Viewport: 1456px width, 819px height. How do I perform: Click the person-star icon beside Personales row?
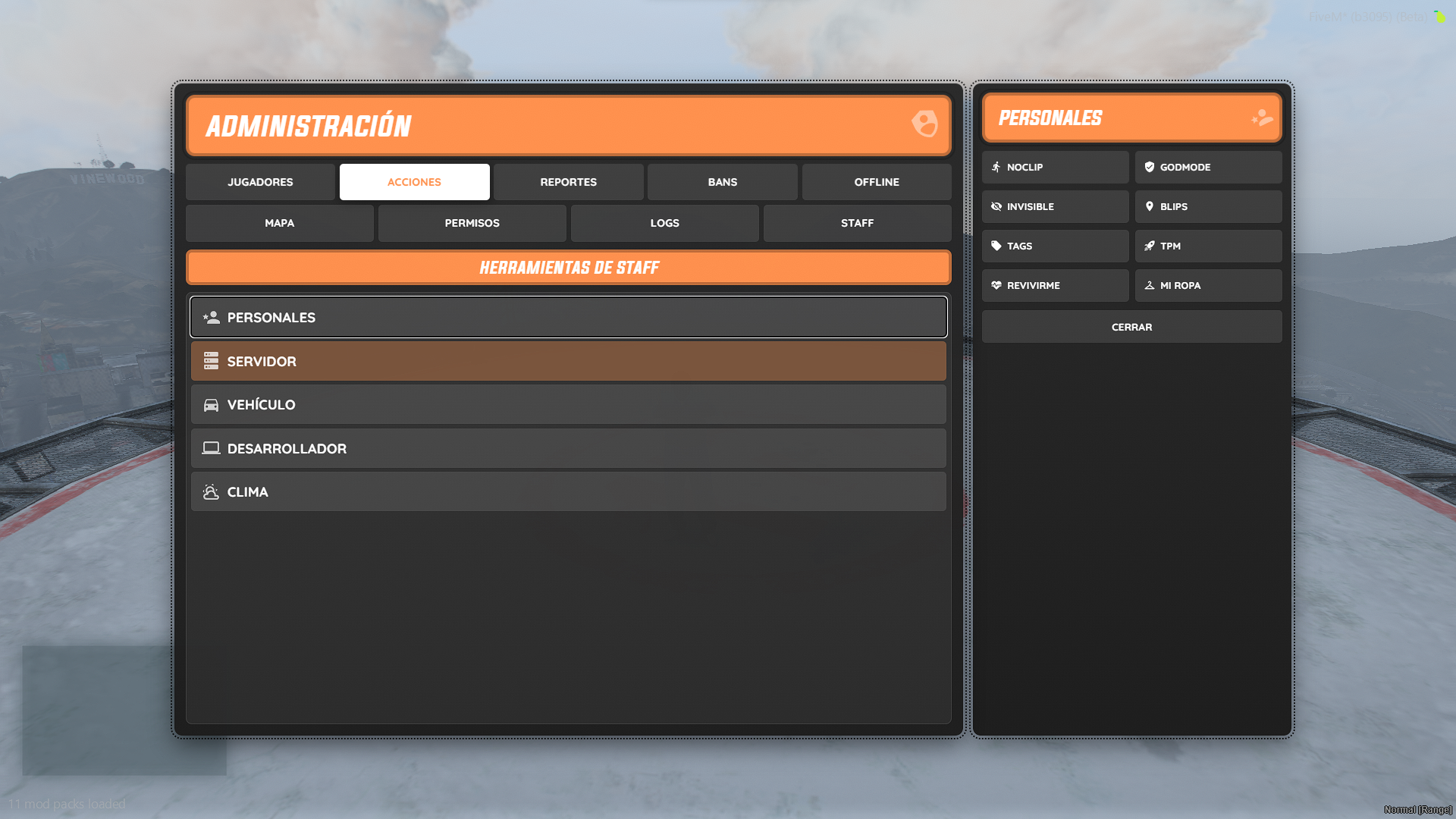pyautogui.click(x=211, y=317)
